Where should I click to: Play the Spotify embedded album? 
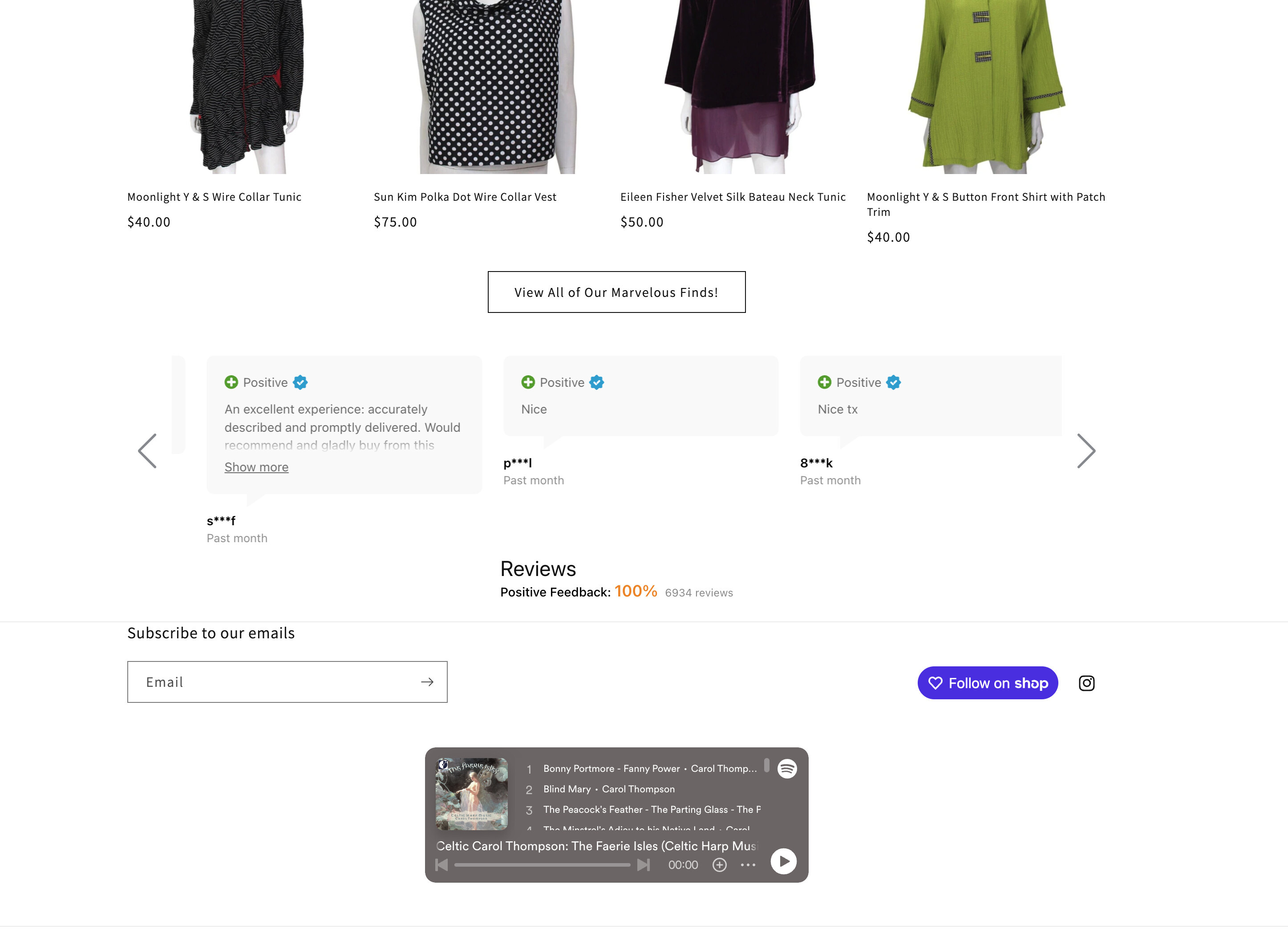click(783, 861)
